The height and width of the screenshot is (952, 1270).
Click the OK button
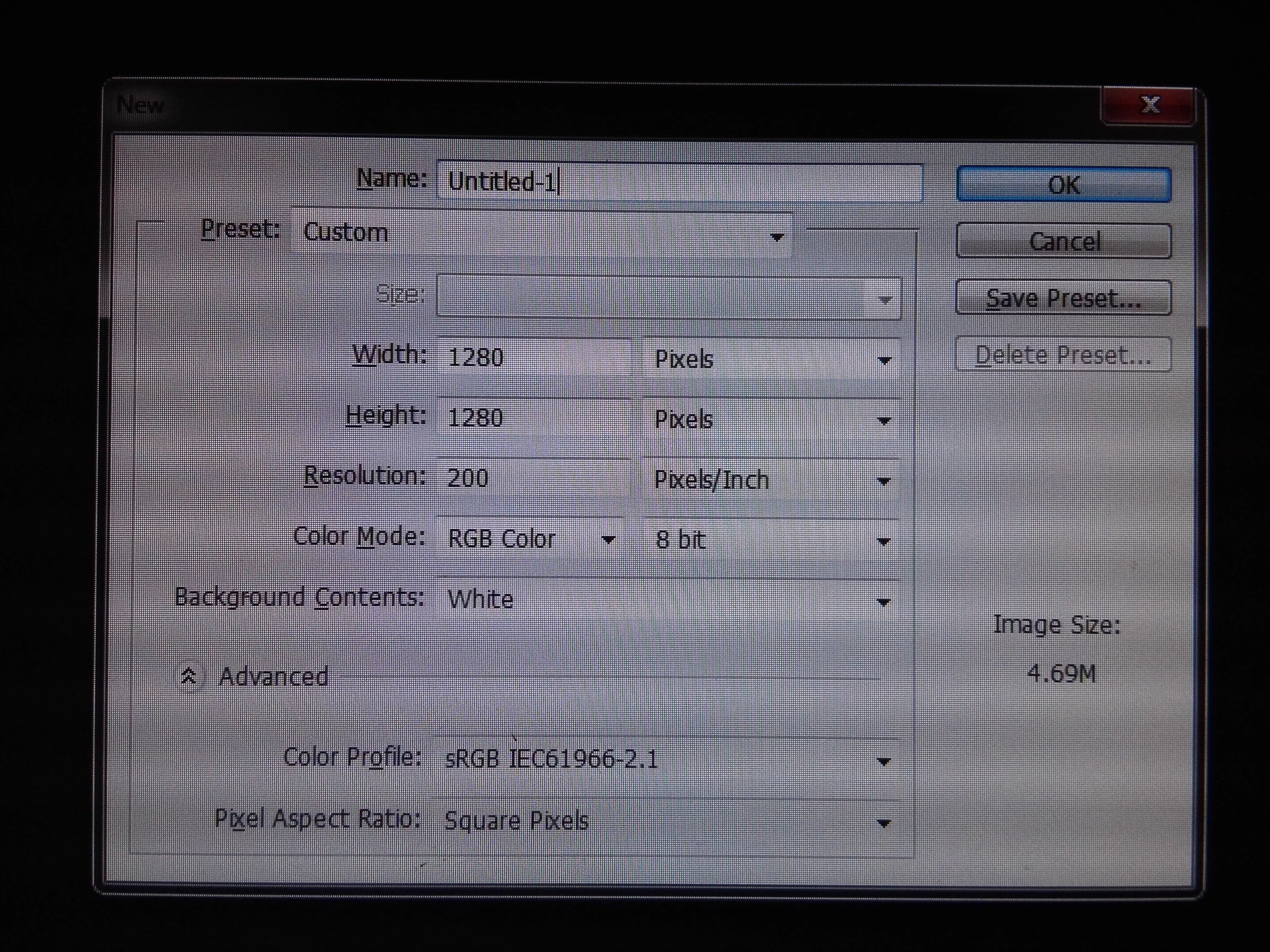click(1063, 185)
